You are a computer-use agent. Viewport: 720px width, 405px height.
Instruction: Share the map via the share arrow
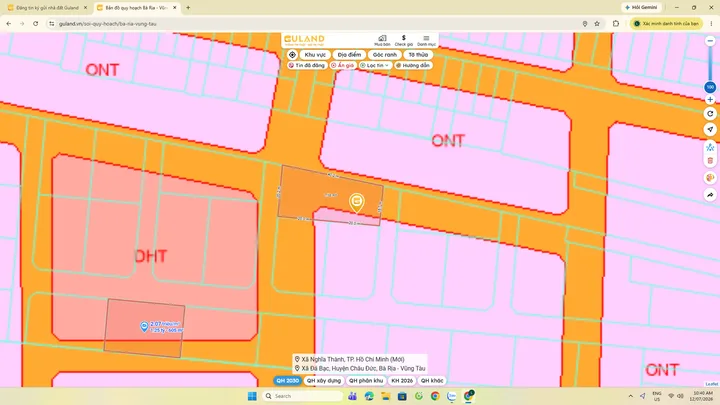710,195
